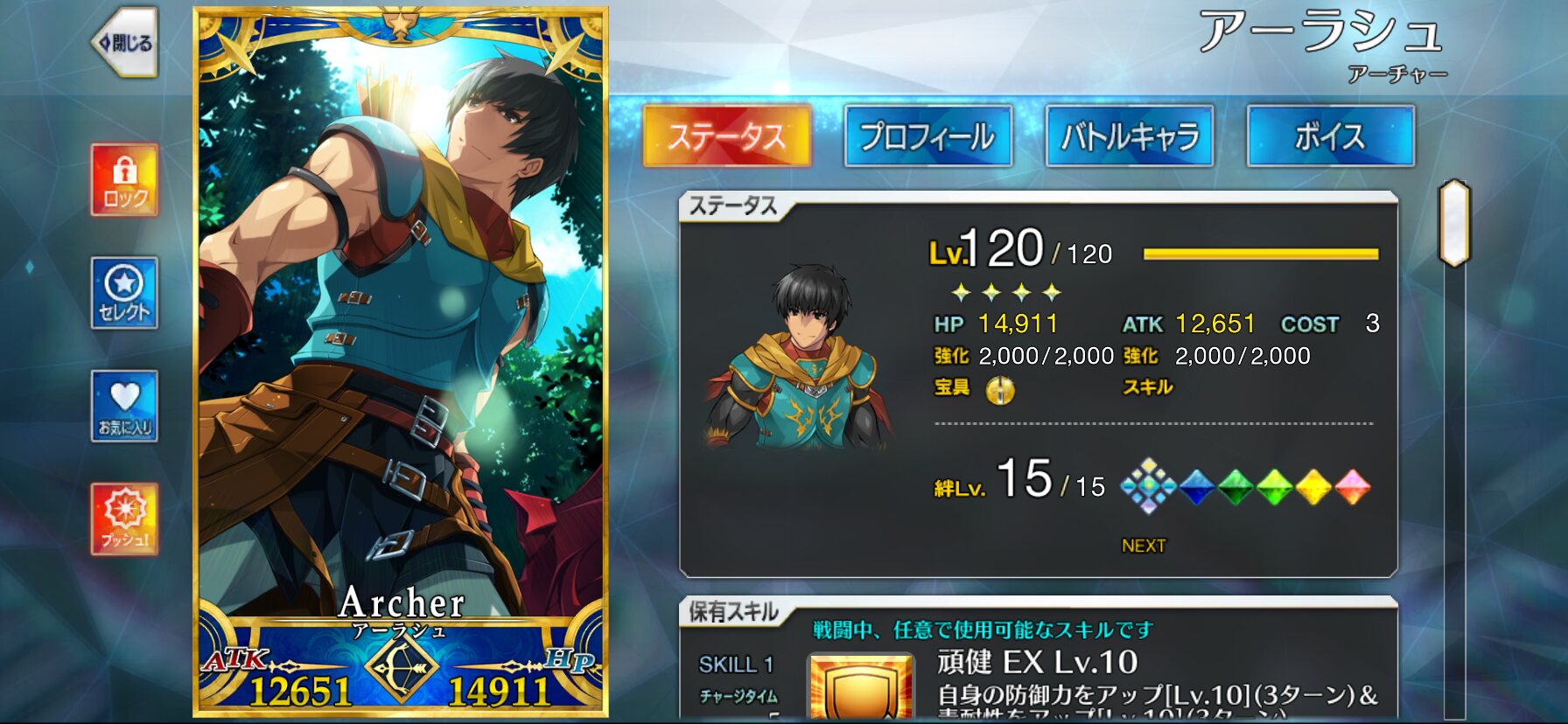
Task: Click the yellow bond gem
Action: point(1312,487)
